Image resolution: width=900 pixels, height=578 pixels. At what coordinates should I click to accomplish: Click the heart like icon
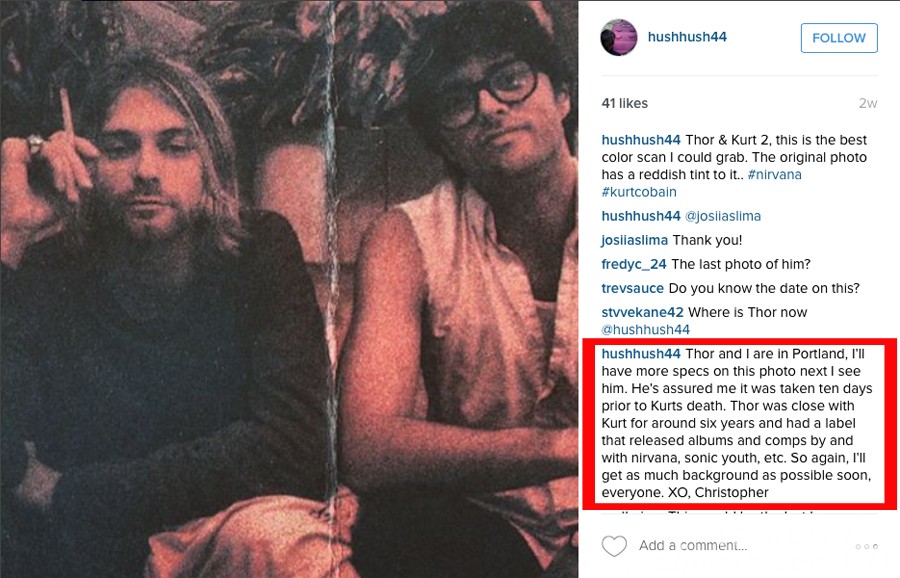(x=614, y=546)
